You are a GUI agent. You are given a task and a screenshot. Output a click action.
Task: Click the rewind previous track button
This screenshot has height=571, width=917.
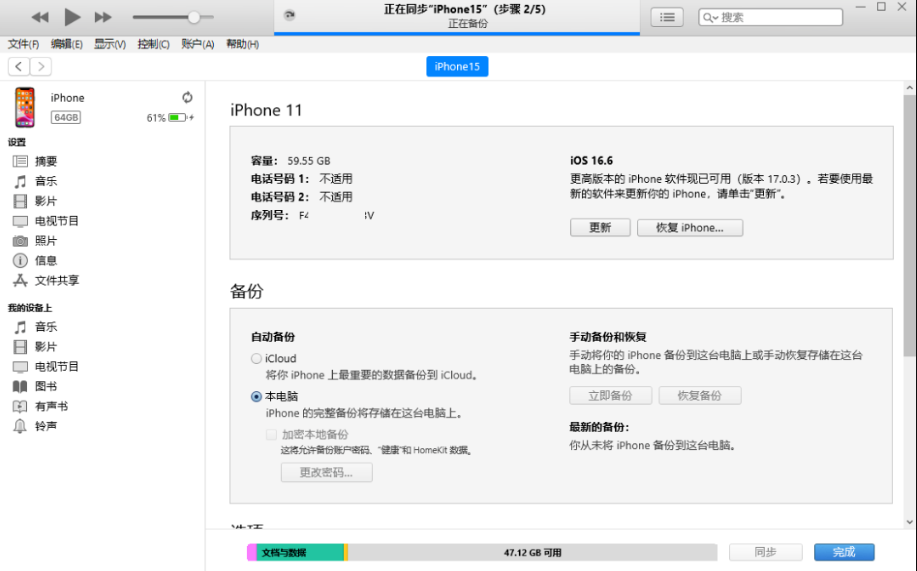pos(40,17)
